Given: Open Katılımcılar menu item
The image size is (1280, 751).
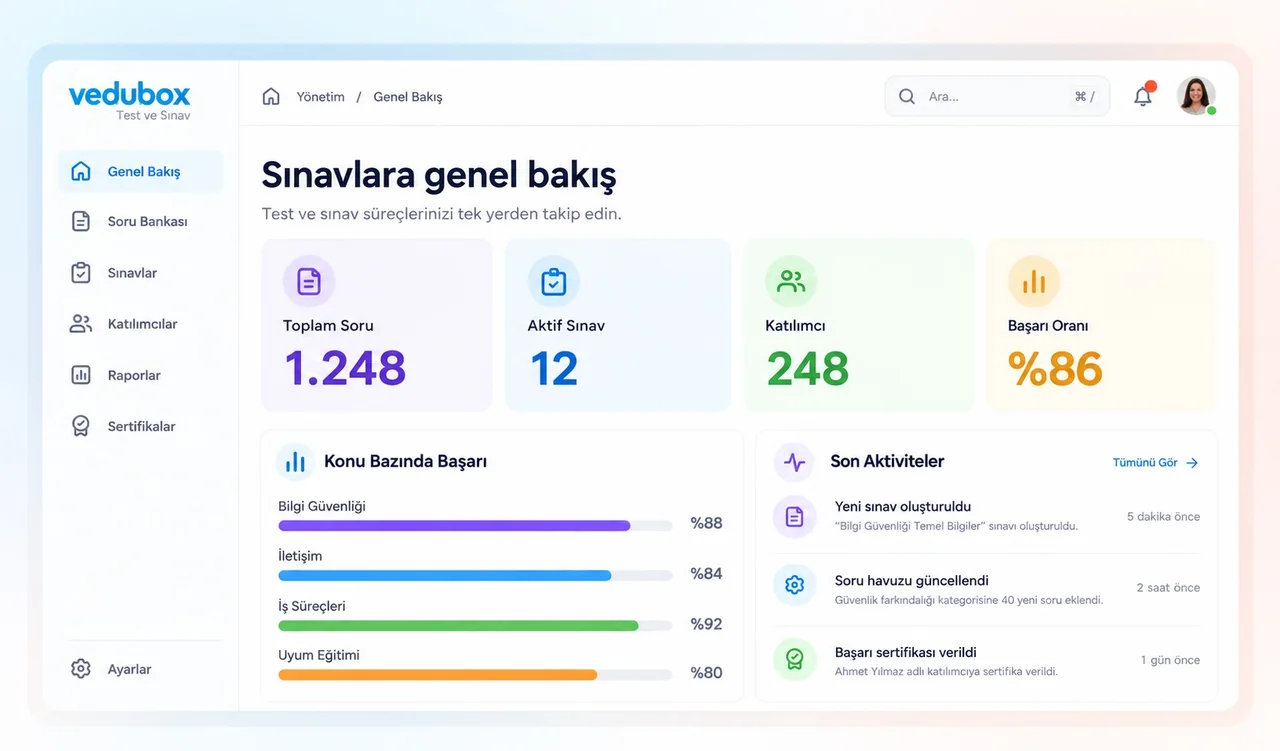Looking at the screenshot, I should [x=140, y=324].
